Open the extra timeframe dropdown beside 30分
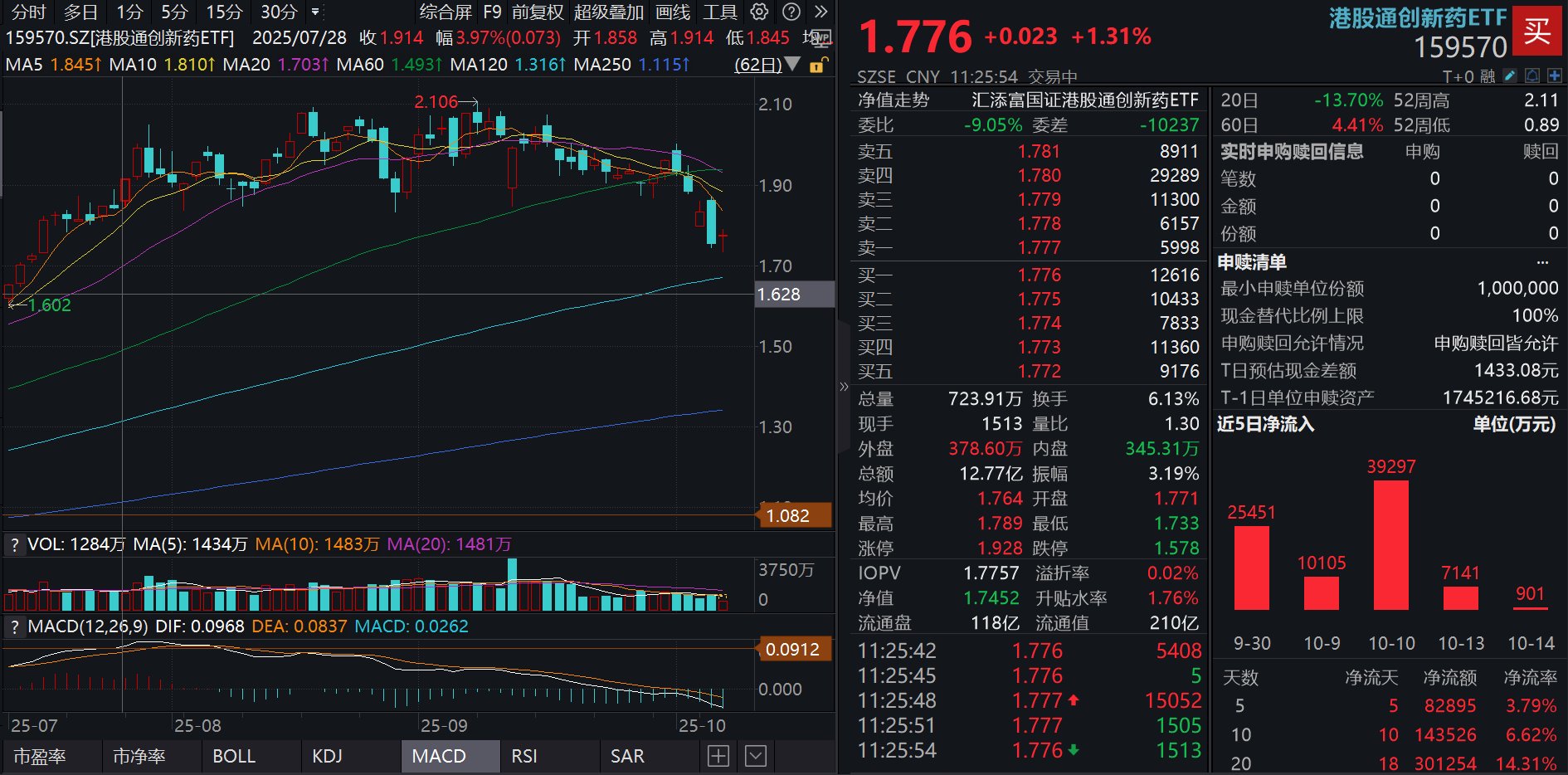The width and height of the screenshot is (1568, 775). (x=316, y=11)
